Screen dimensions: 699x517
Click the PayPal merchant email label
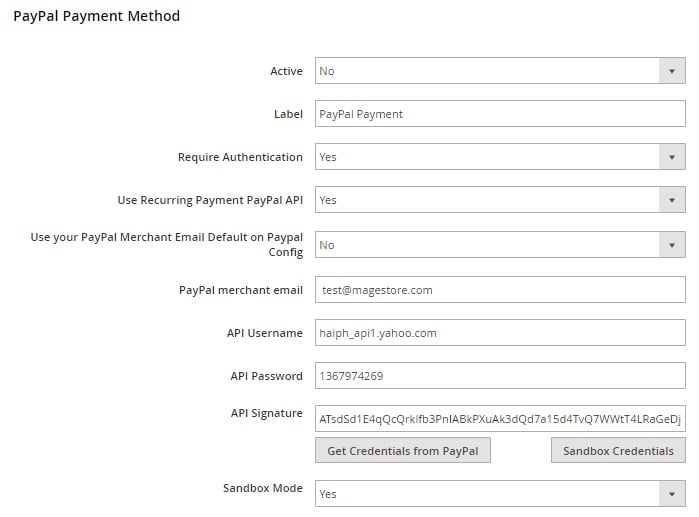241,290
